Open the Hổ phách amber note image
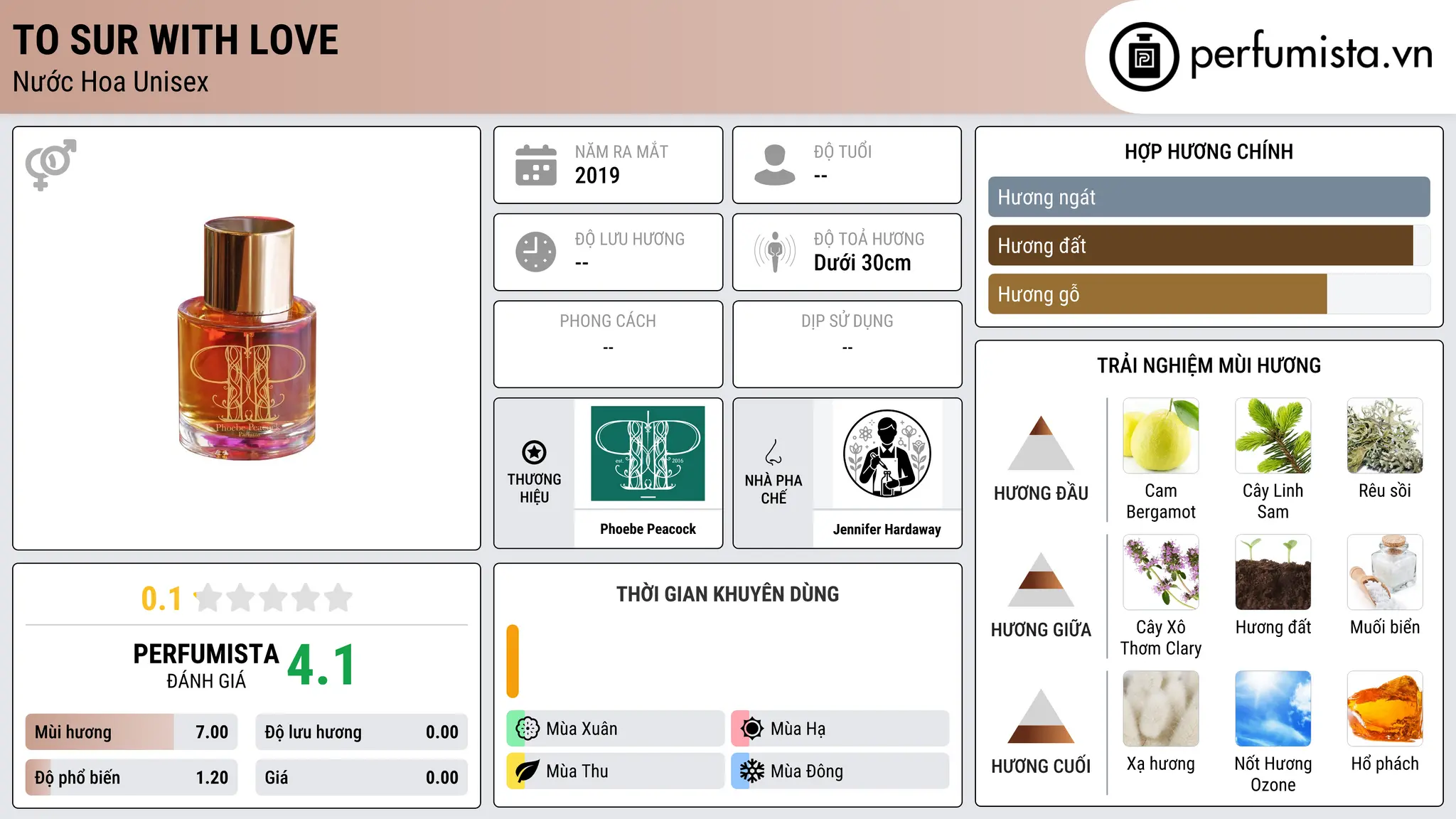Screen dimensions: 1456x819 pyautogui.click(x=1385, y=709)
